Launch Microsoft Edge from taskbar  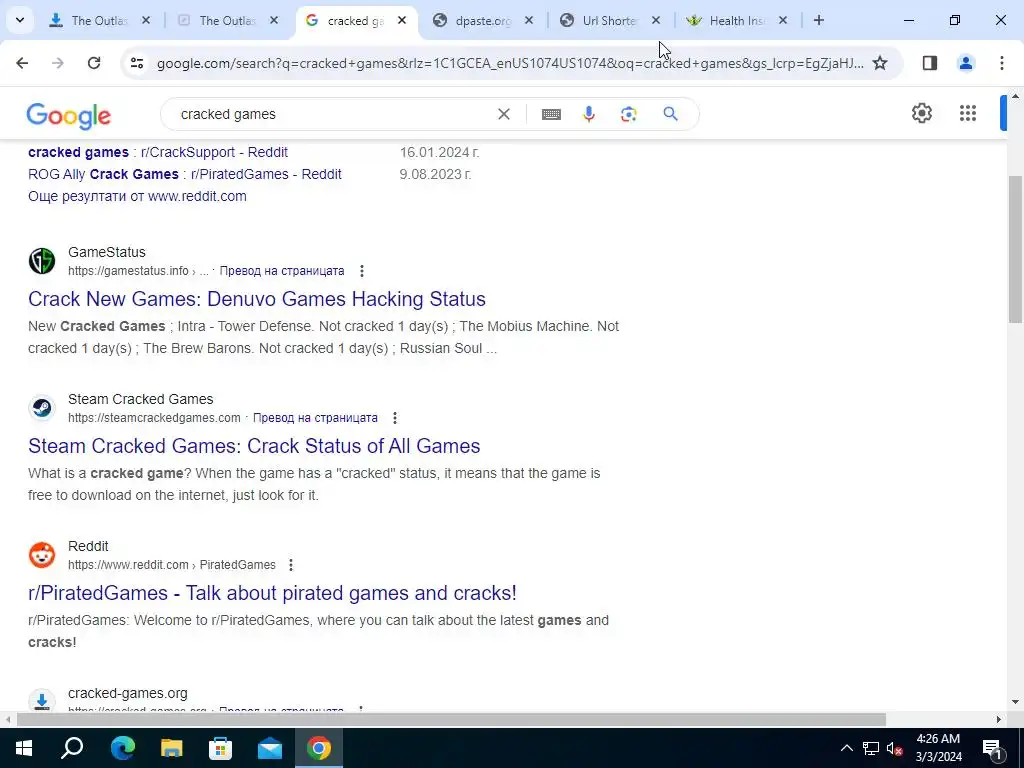pos(122,748)
